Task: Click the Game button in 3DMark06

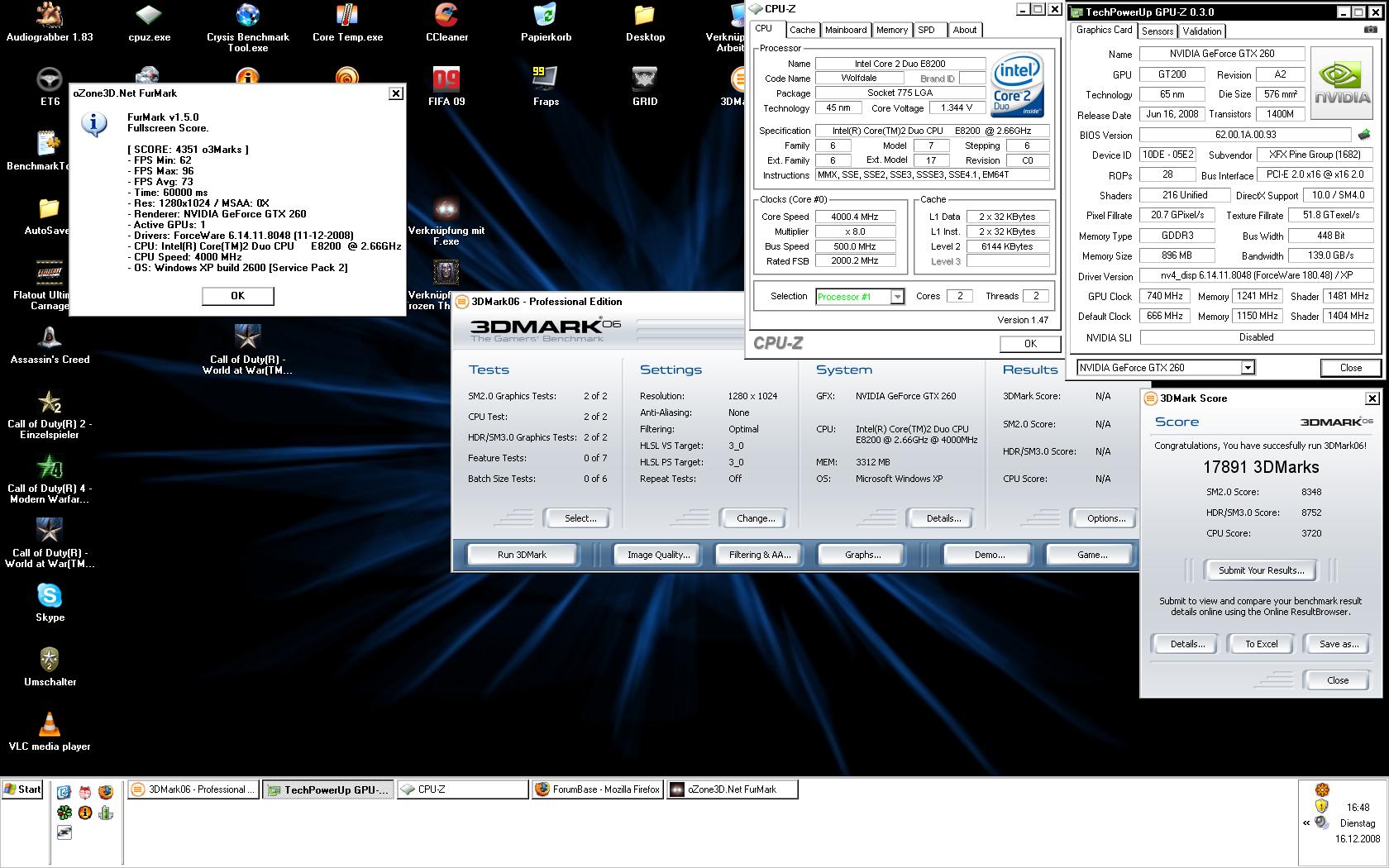Action: coord(1092,555)
